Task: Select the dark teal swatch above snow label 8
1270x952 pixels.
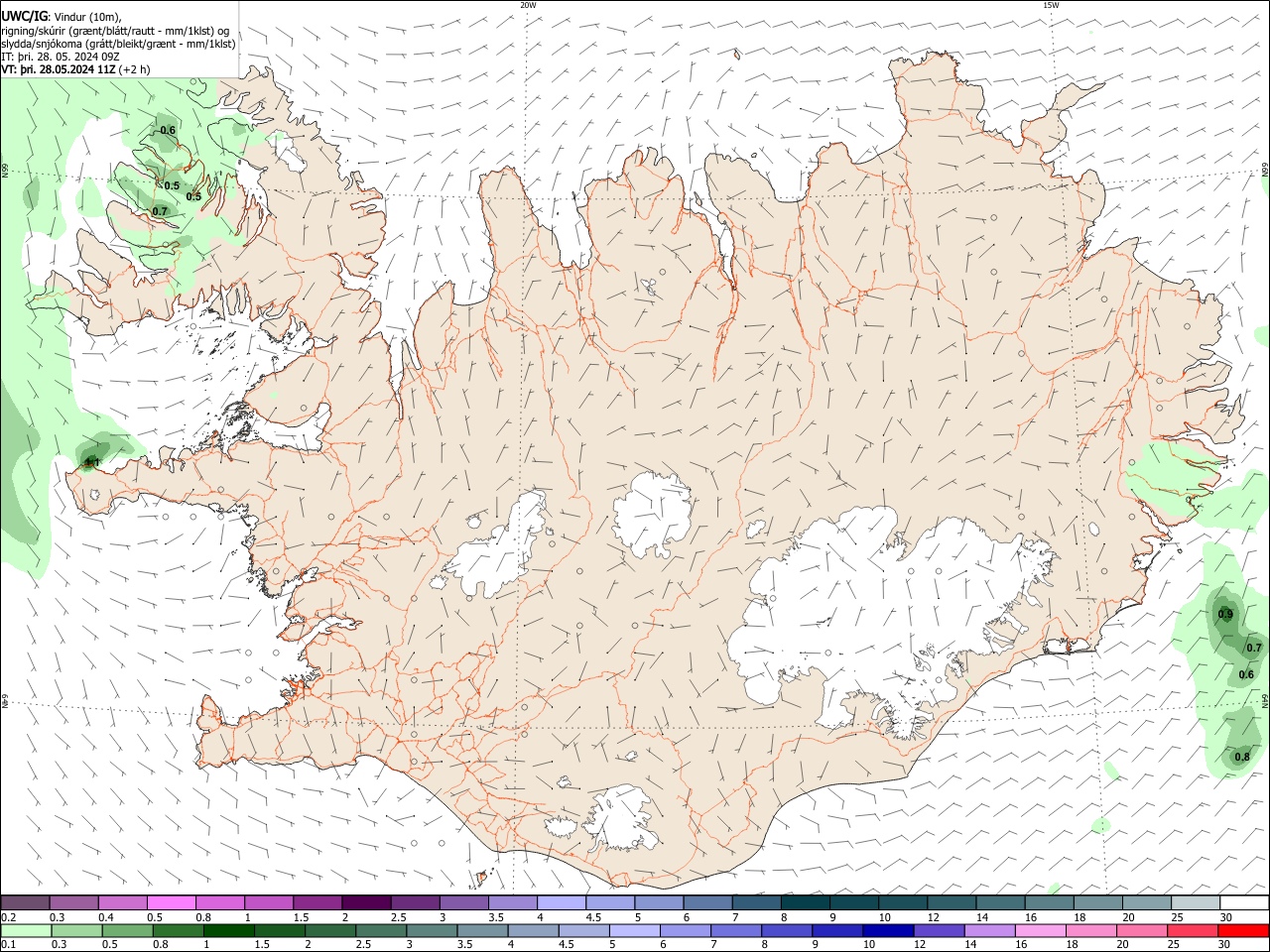Action: [x=805, y=903]
